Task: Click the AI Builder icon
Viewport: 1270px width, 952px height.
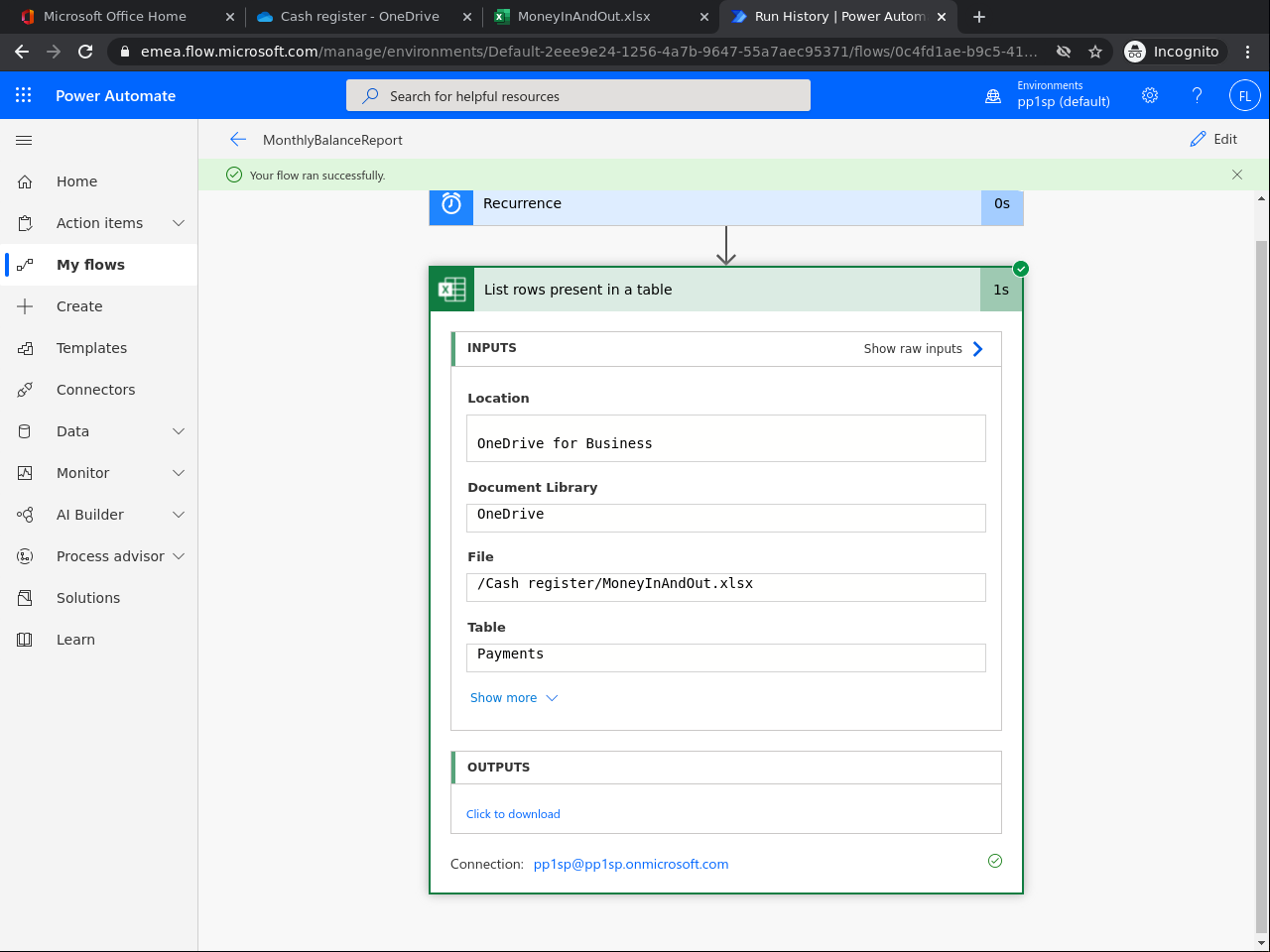Action: (25, 515)
